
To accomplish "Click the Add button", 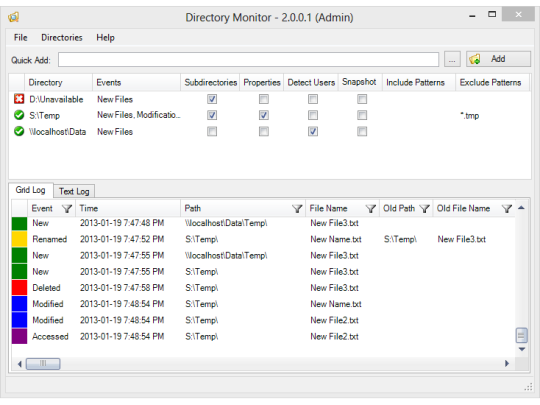I will (x=498, y=59).
